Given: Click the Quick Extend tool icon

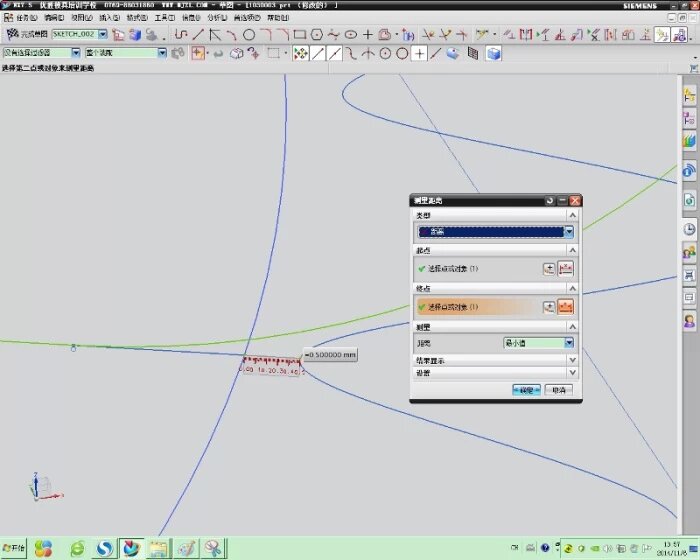Looking at the screenshot, I should 445,34.
